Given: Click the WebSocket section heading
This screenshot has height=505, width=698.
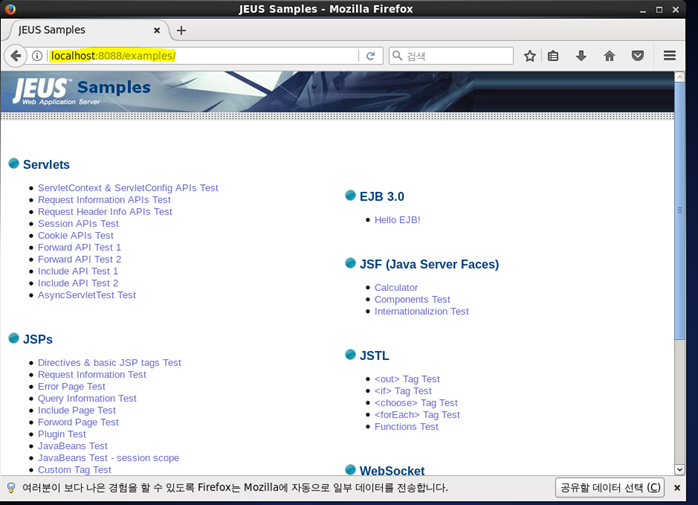Looking at the screenshot, I should coord(392,470).
